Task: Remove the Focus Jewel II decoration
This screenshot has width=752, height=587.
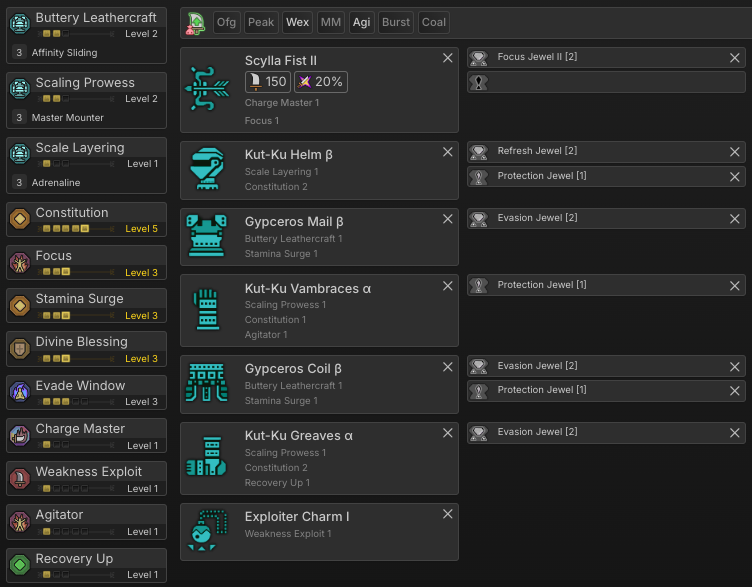Action: click(734, 58)
